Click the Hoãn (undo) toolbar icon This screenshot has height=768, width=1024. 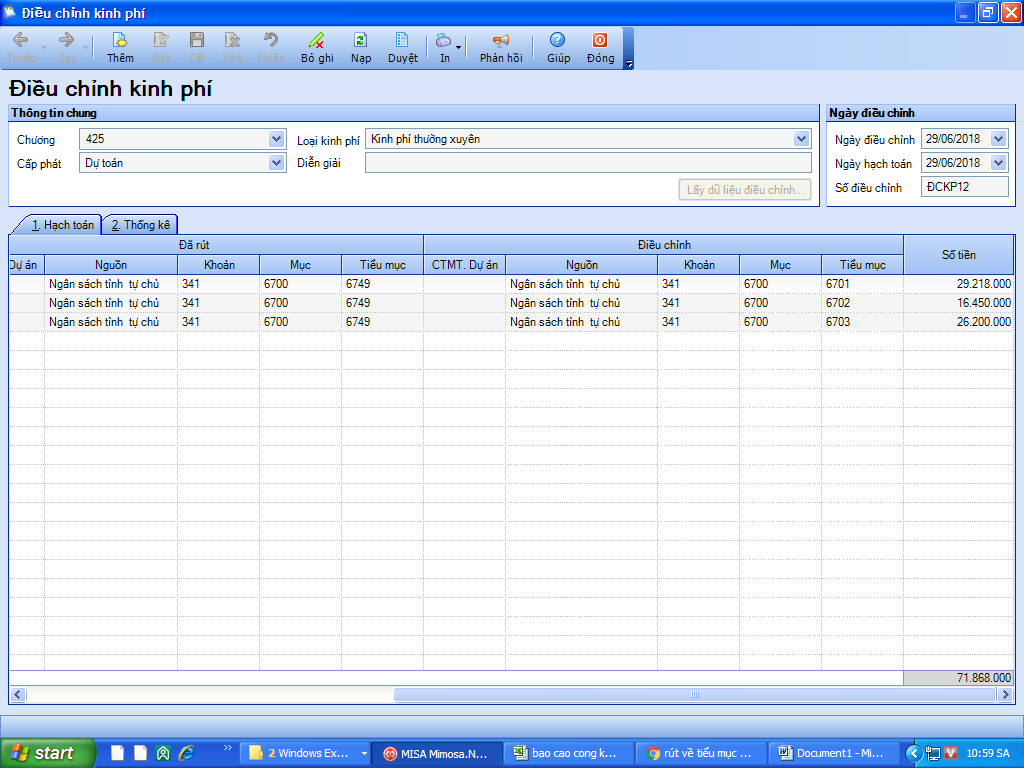[271, 40]
